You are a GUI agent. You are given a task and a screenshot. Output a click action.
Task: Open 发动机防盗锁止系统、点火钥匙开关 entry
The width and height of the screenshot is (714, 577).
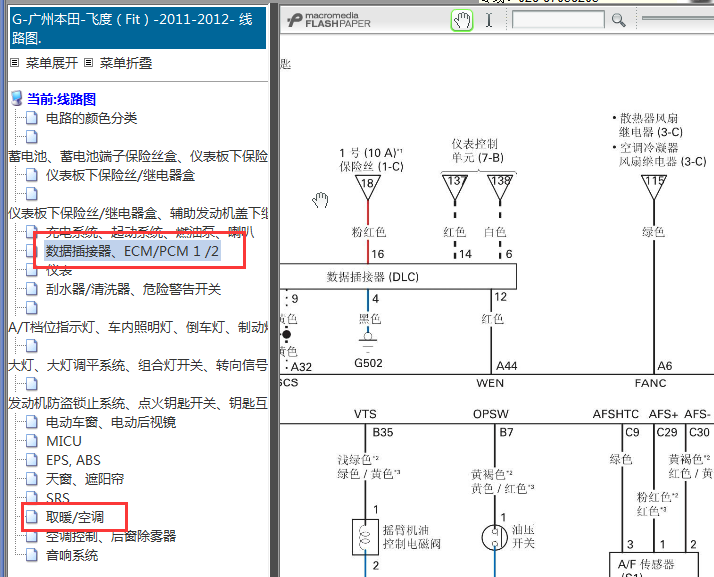[x=138, y=403]
